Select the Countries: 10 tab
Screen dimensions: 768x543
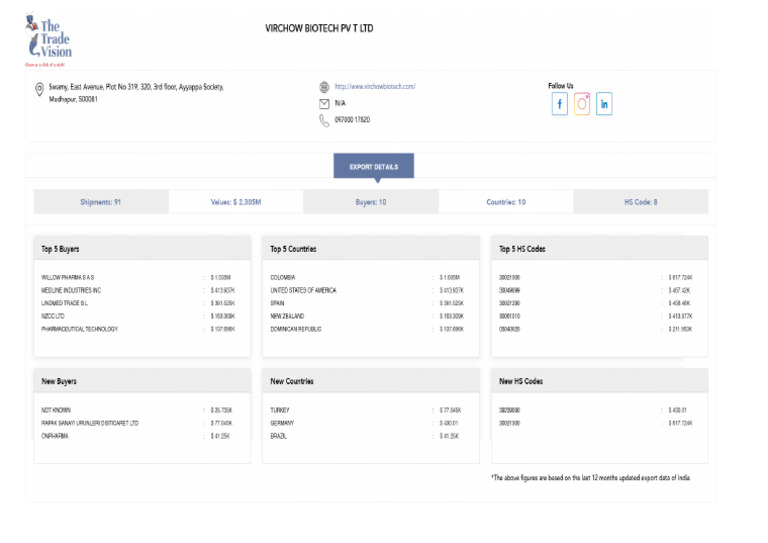pos(506,202)
